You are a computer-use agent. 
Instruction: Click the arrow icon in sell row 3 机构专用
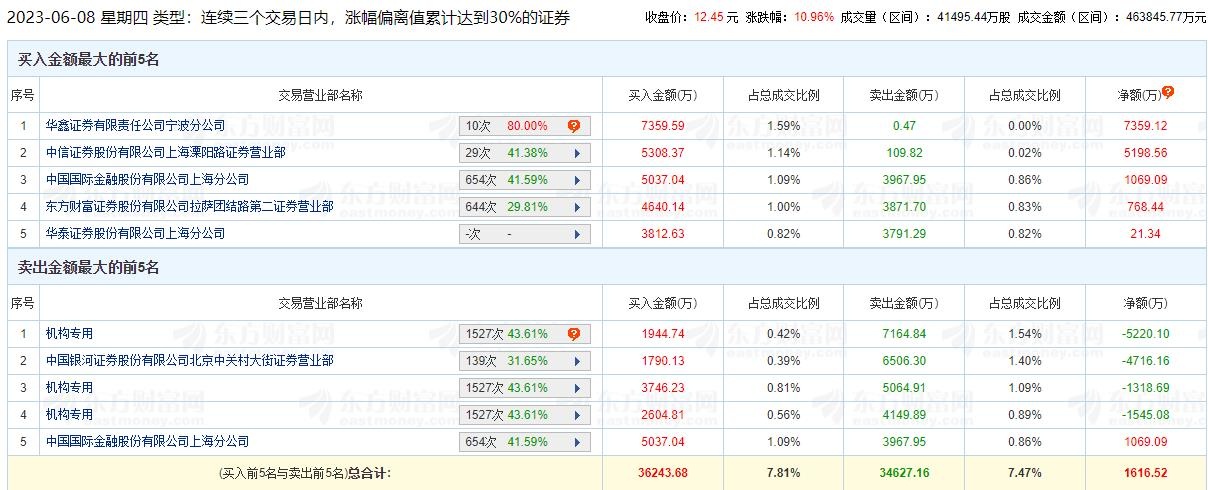577,388
